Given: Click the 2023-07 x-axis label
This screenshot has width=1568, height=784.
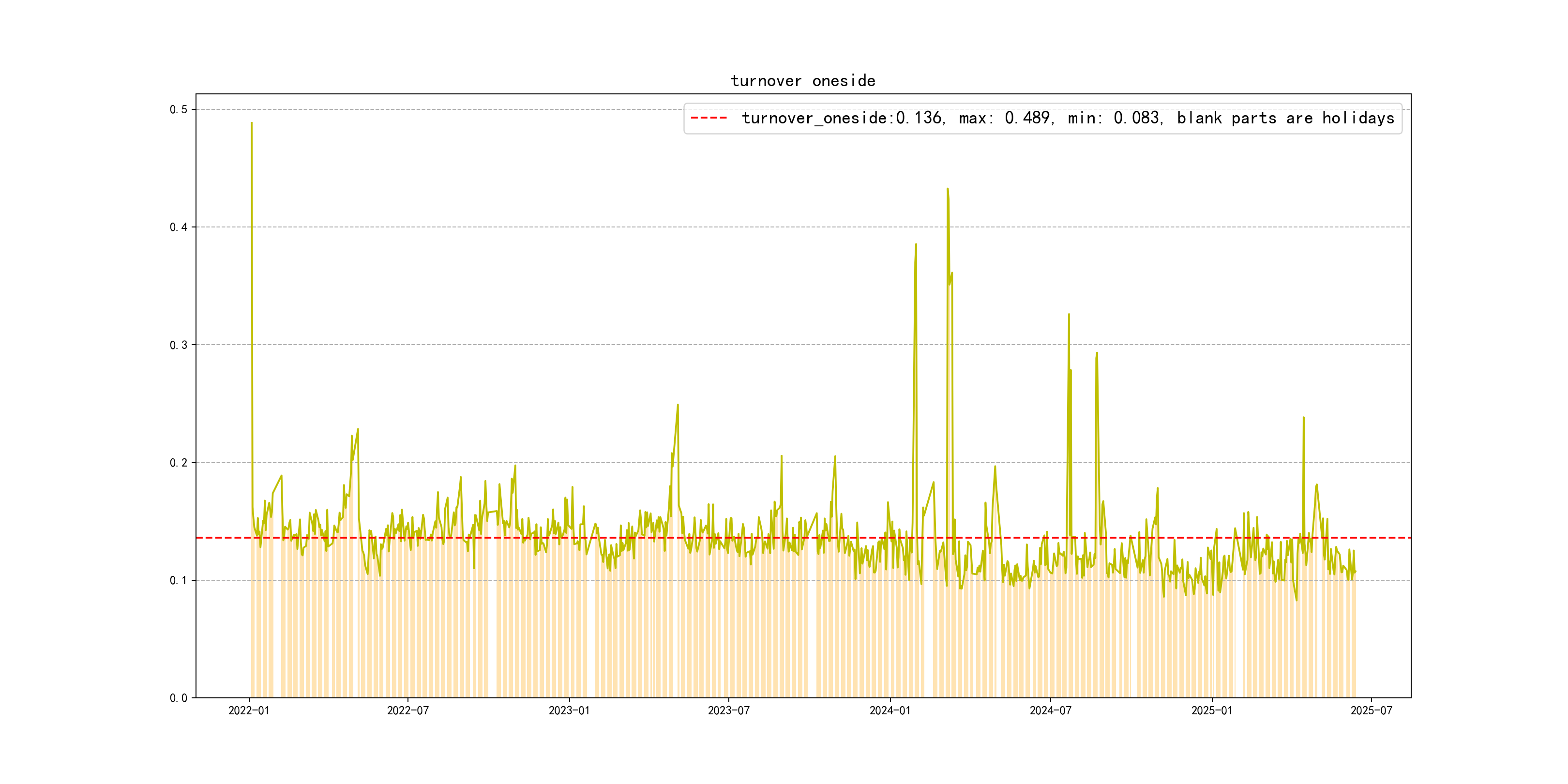Looking at the screenshot, I should (x=729, y=710).
